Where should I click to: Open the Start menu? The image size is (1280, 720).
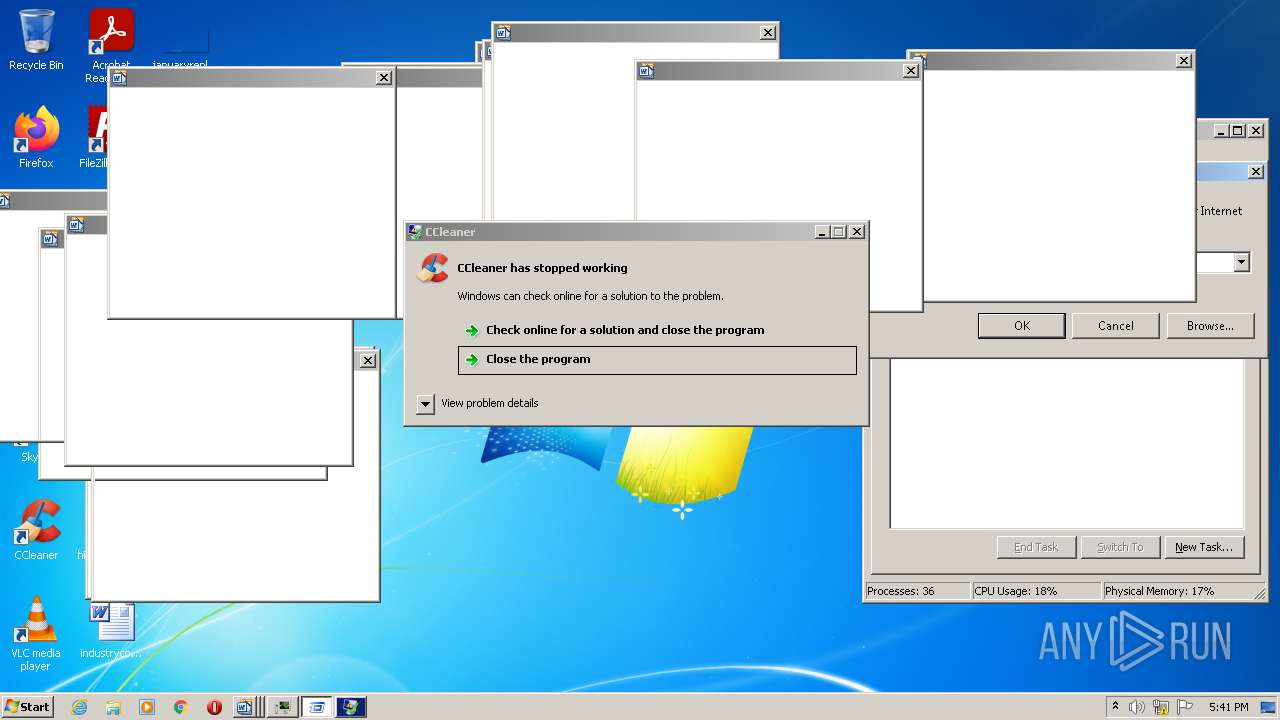(x=27, y=707)
